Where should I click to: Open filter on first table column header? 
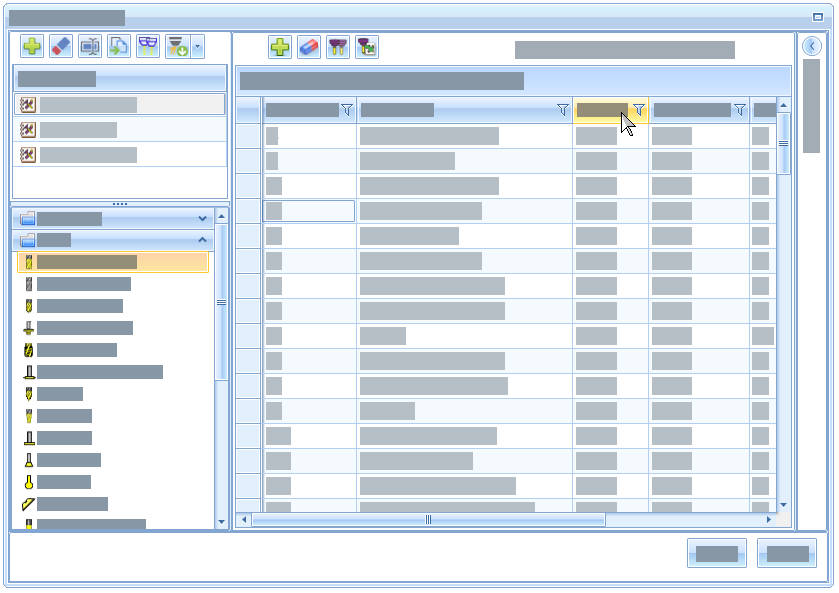point(347,110)
